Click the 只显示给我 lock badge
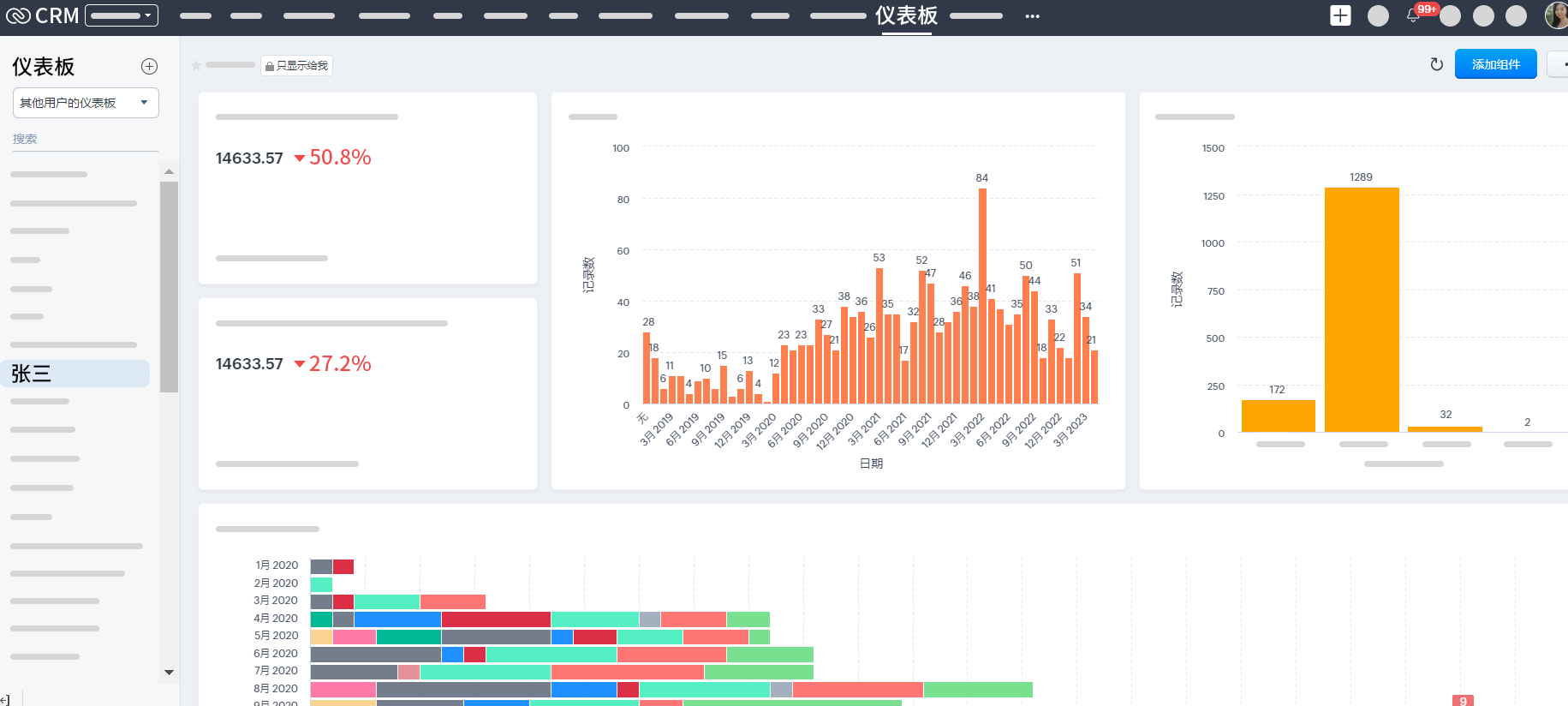 click(296, 65)
